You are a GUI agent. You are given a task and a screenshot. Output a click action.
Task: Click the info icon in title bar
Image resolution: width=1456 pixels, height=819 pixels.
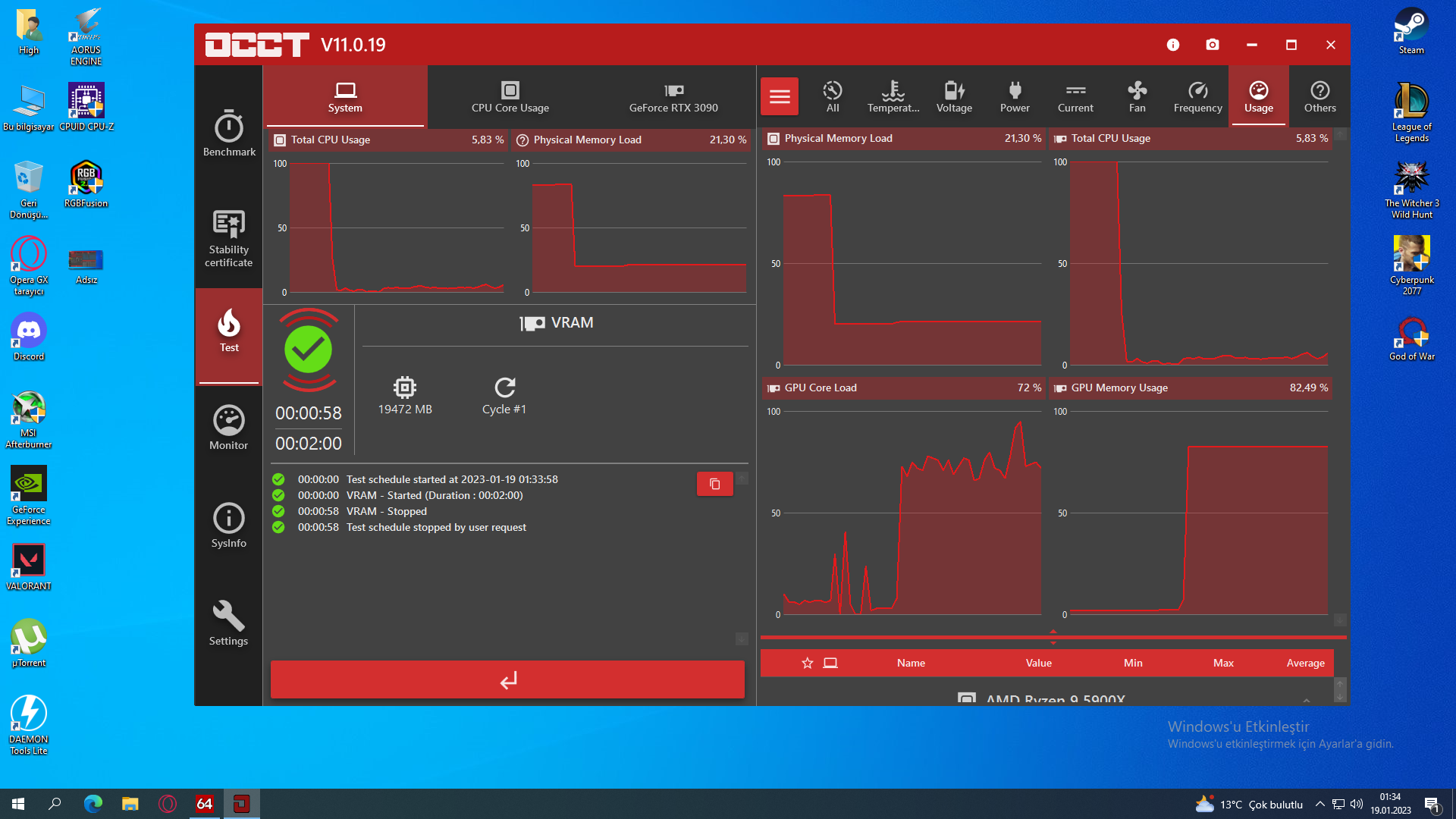tap(1173, 45)
